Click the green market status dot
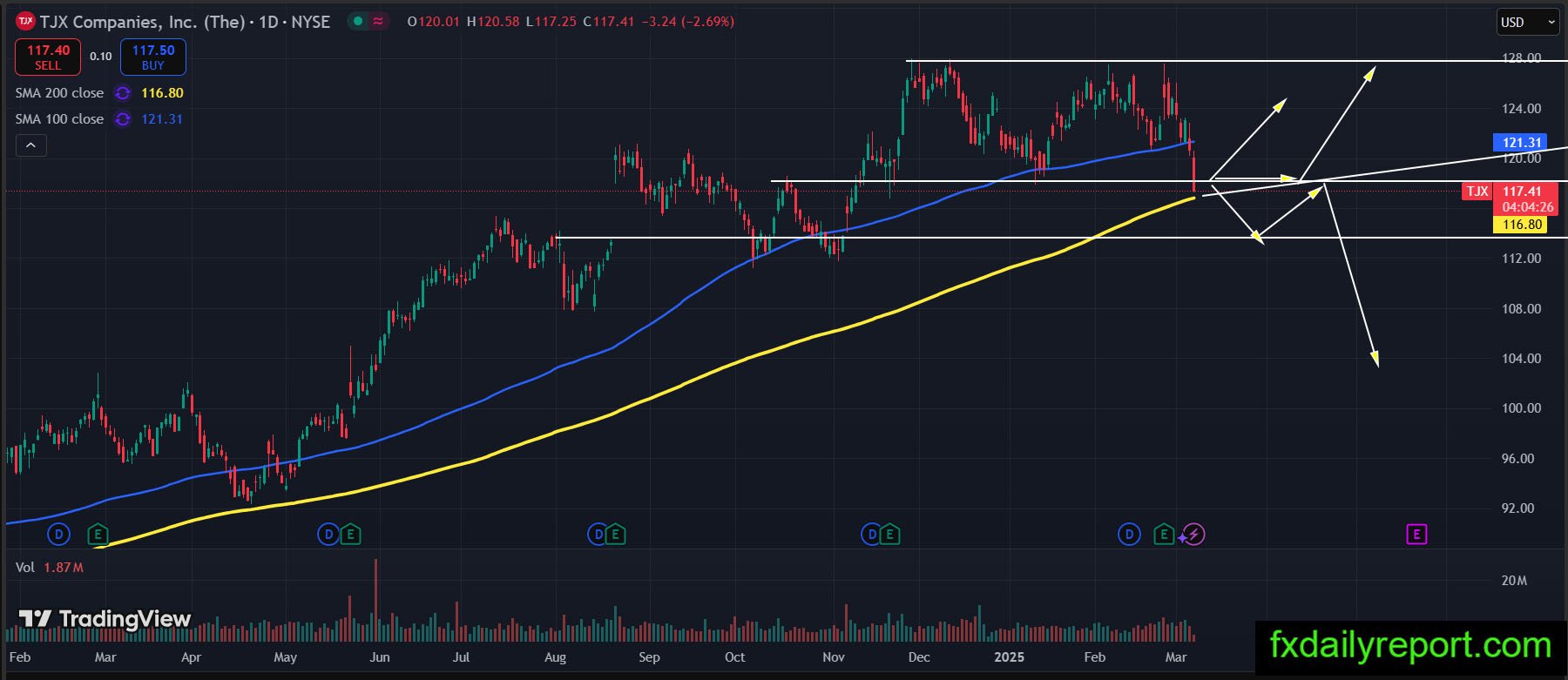The image size is (1568, 680). pos(358,22)
